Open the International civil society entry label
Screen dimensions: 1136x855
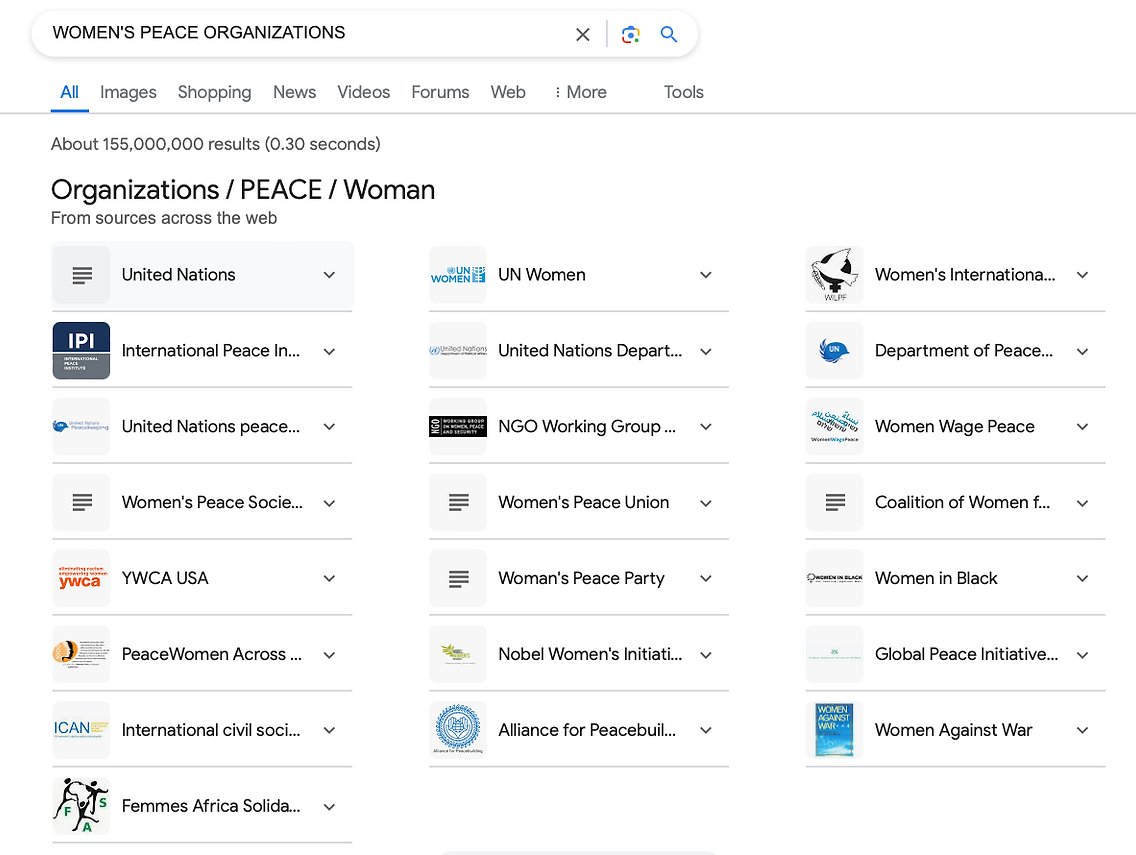click(x=211, y=730)
